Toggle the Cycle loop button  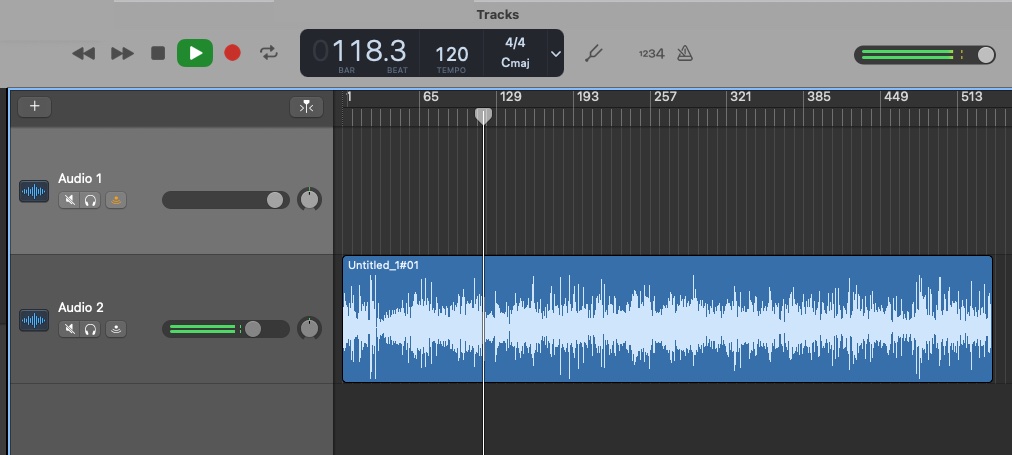tap(269, 53)
